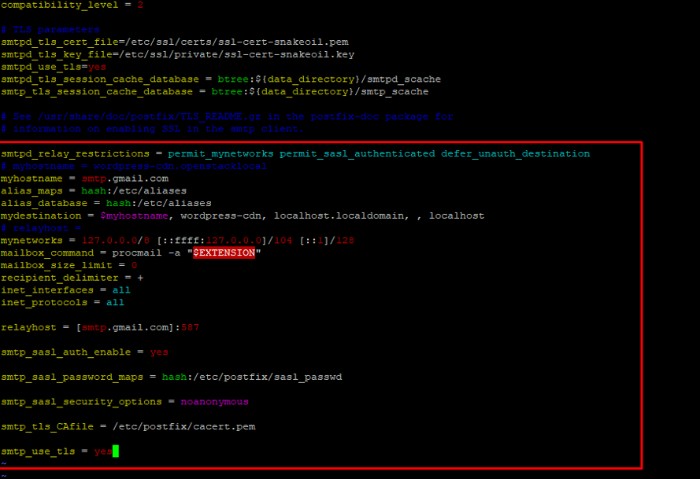Click the 'smtp_use_tls = yes' line

(x=56, y=451)
